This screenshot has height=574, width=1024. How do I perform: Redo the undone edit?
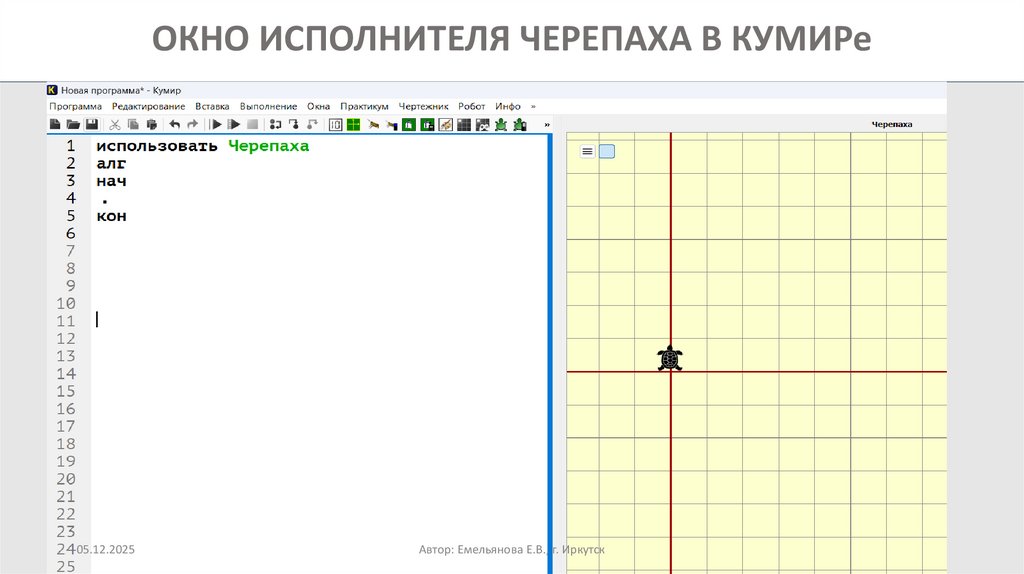click(193, 124)
